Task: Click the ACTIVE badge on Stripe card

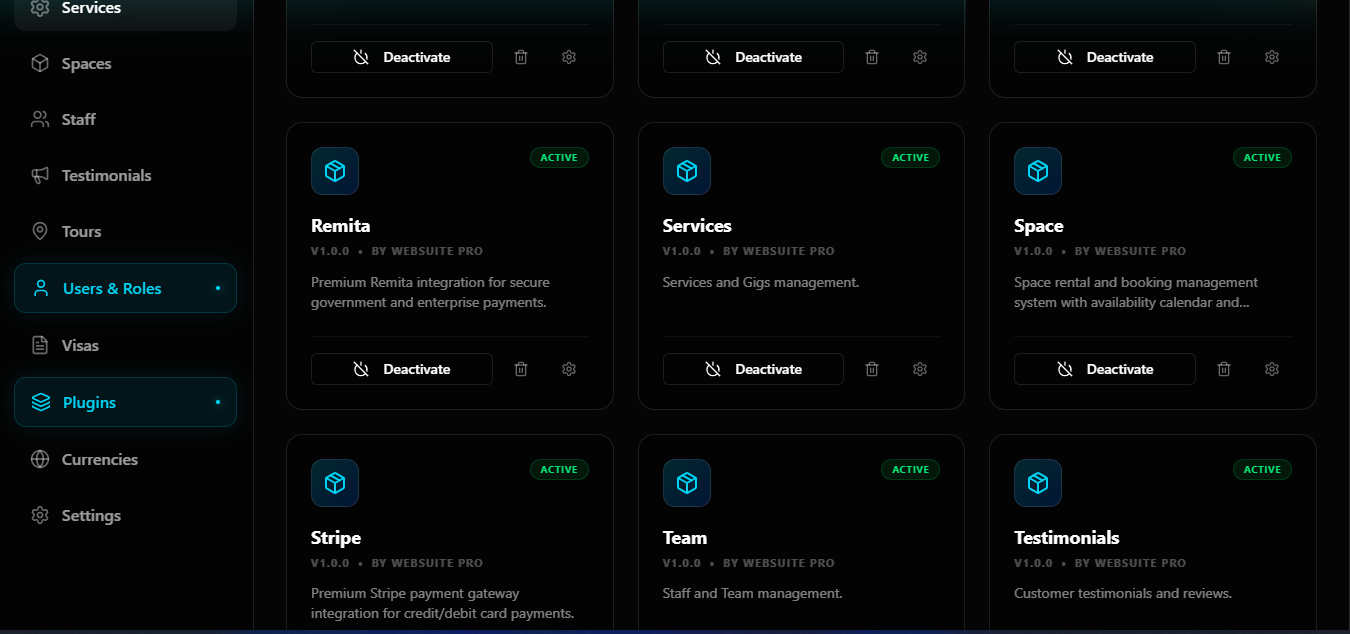Action: coord(559,469)
